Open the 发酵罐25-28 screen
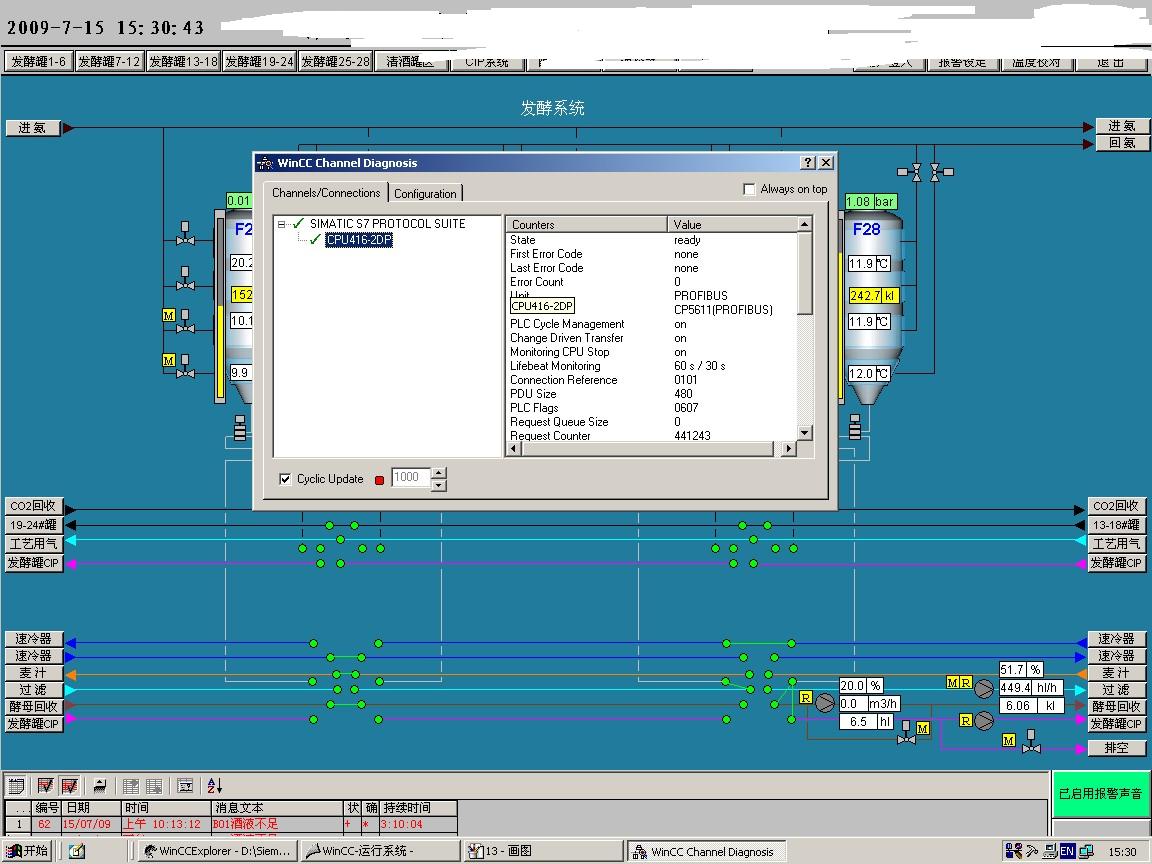1152x864 pixels. [336, 62]
